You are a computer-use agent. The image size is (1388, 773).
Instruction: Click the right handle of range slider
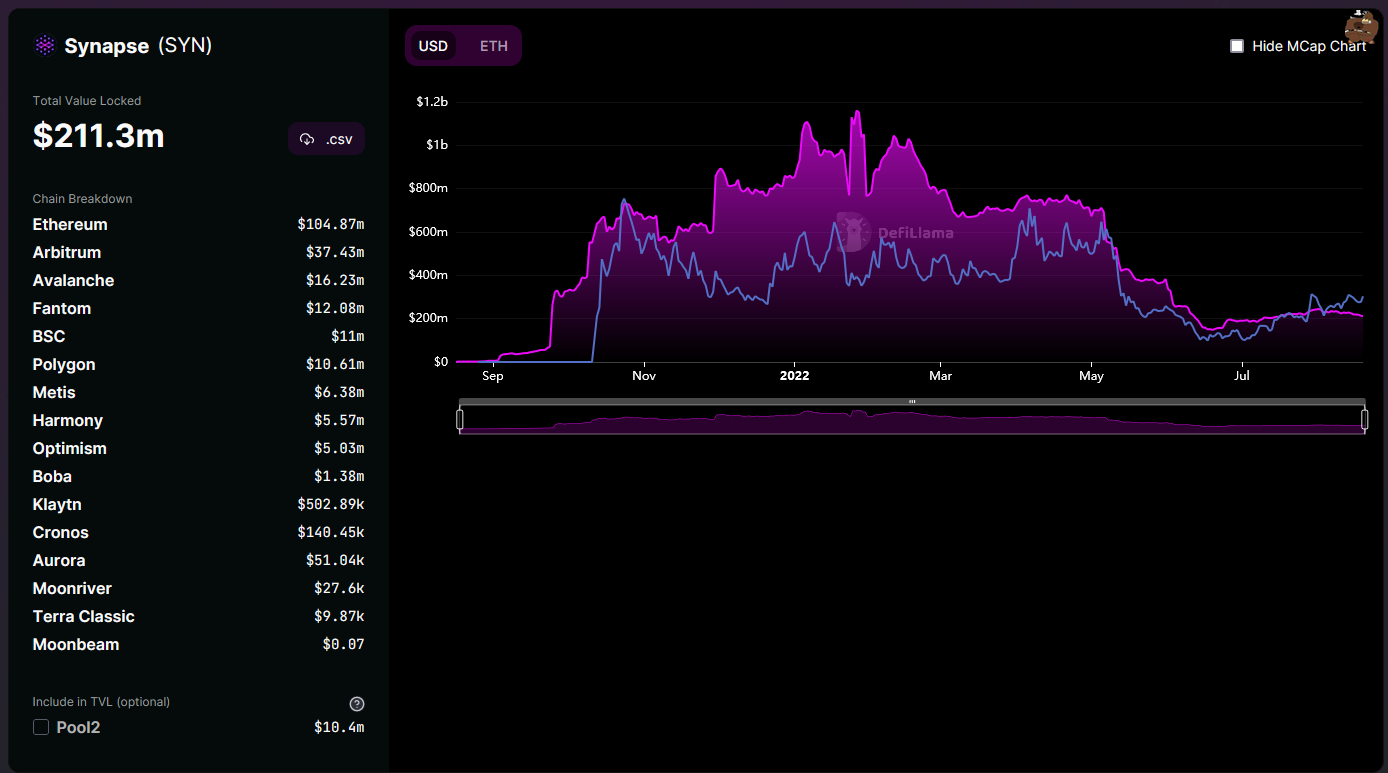(x=1364, y=419)
